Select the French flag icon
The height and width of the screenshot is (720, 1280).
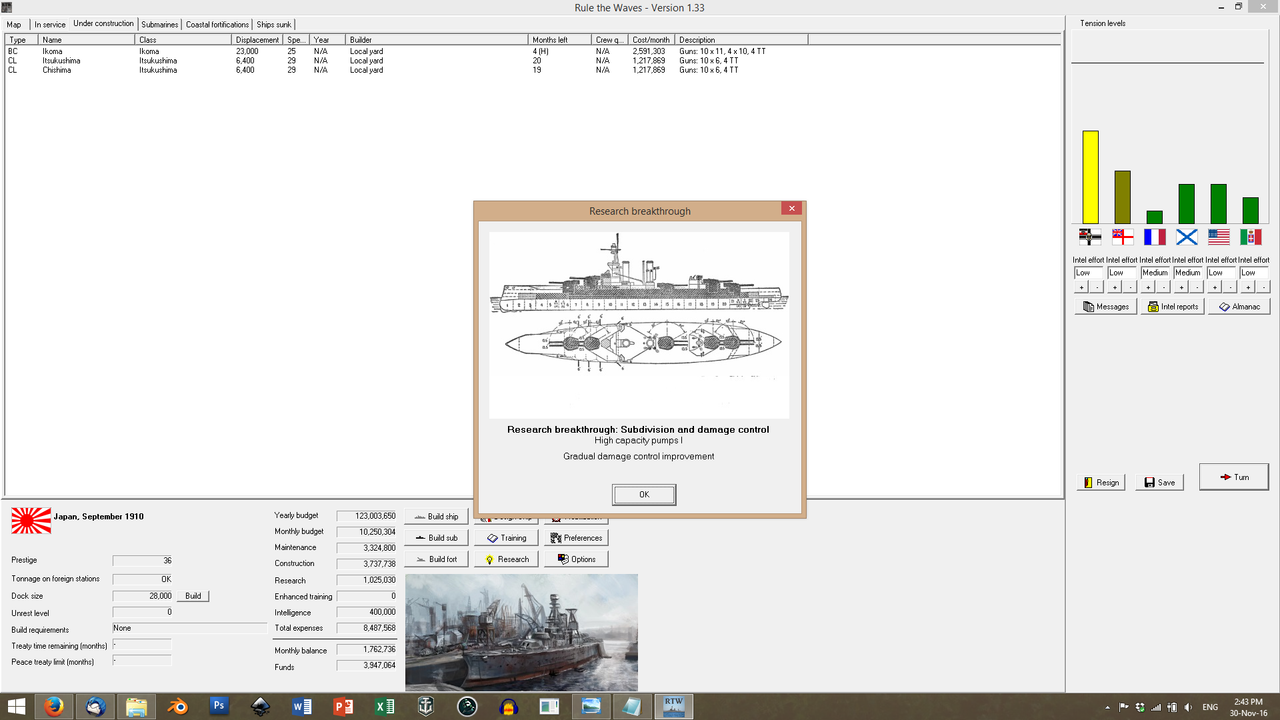pyautogui.click(x=1155, y=237)
